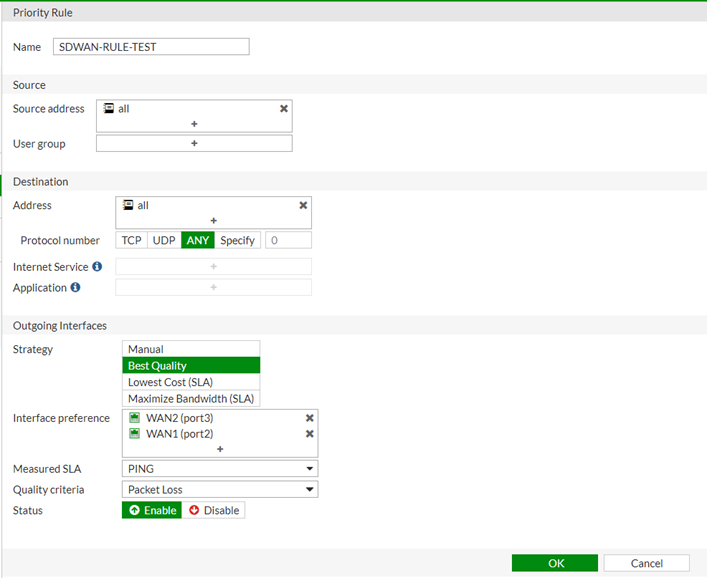Select UDP protocol option
The height and width of the screenshot is (578, 707).
click(164, 241)
